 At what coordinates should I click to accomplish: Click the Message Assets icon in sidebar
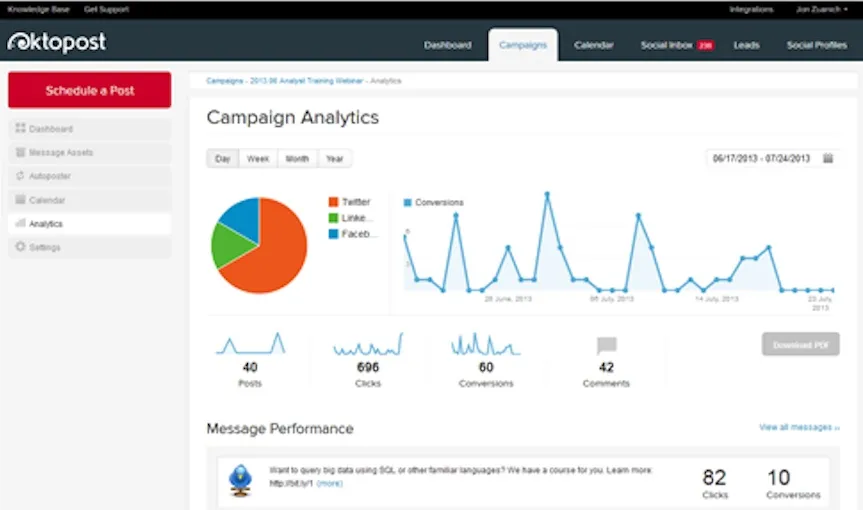pyautogui.click(x=20, y=152)
